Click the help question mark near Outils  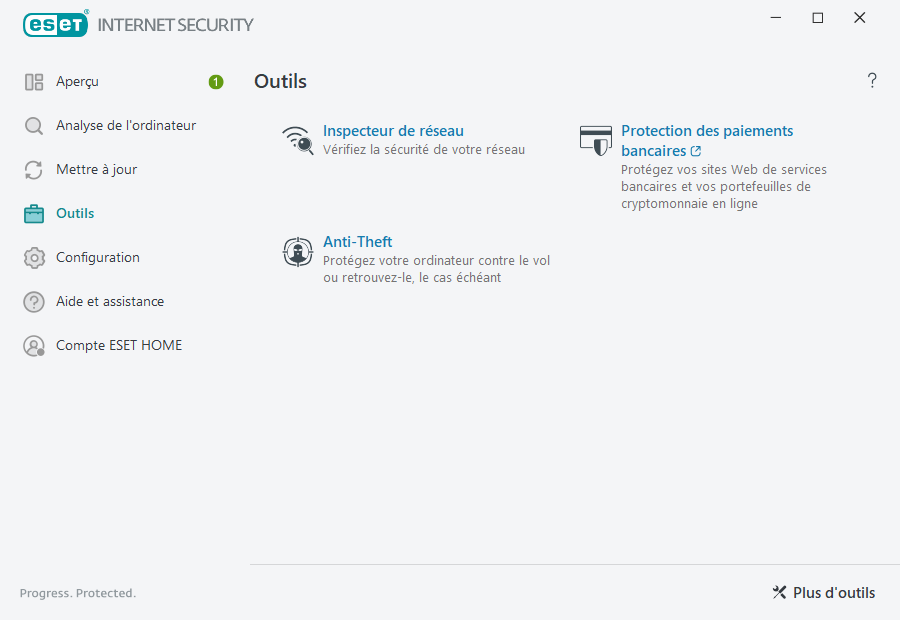point(871,80)
